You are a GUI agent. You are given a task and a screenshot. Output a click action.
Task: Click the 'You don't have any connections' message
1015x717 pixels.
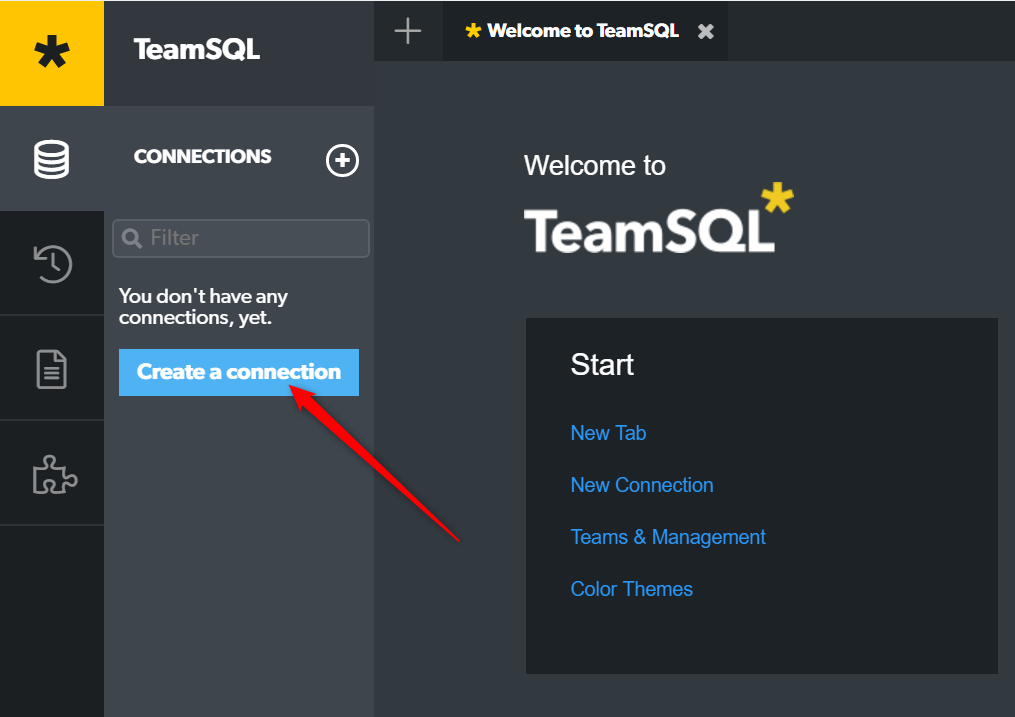click(203, 307)
